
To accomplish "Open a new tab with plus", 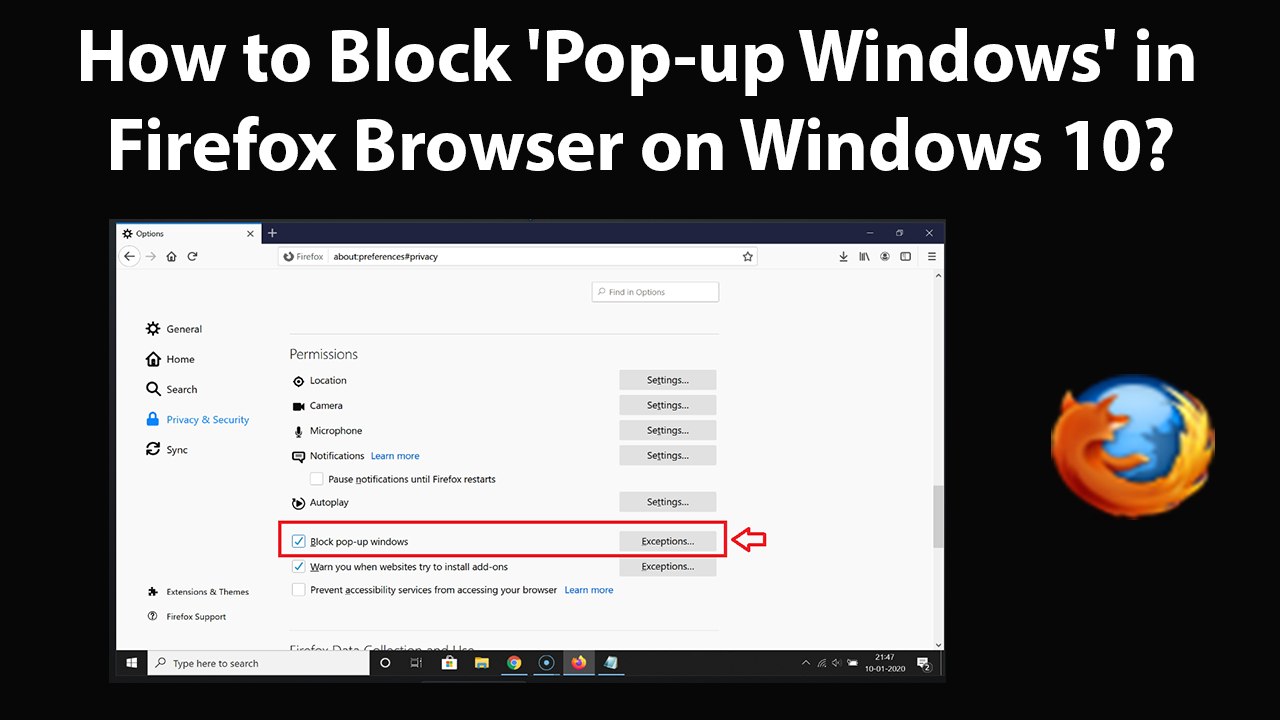I will [x=272, y=233].
